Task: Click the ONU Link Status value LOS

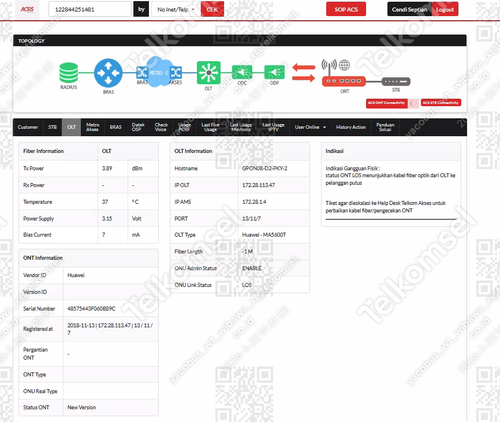Action: pyautogui.click(x=247, y=285)
